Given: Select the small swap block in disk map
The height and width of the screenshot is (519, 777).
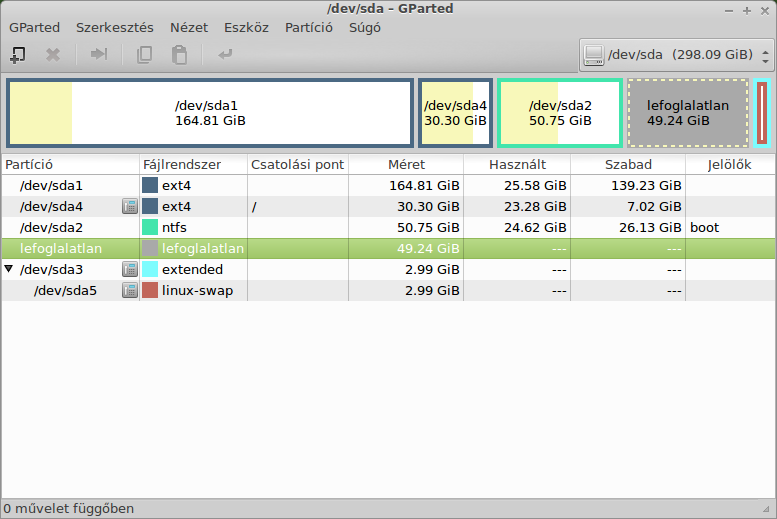Looking at the screenshot, I should (x=762, y=113).
